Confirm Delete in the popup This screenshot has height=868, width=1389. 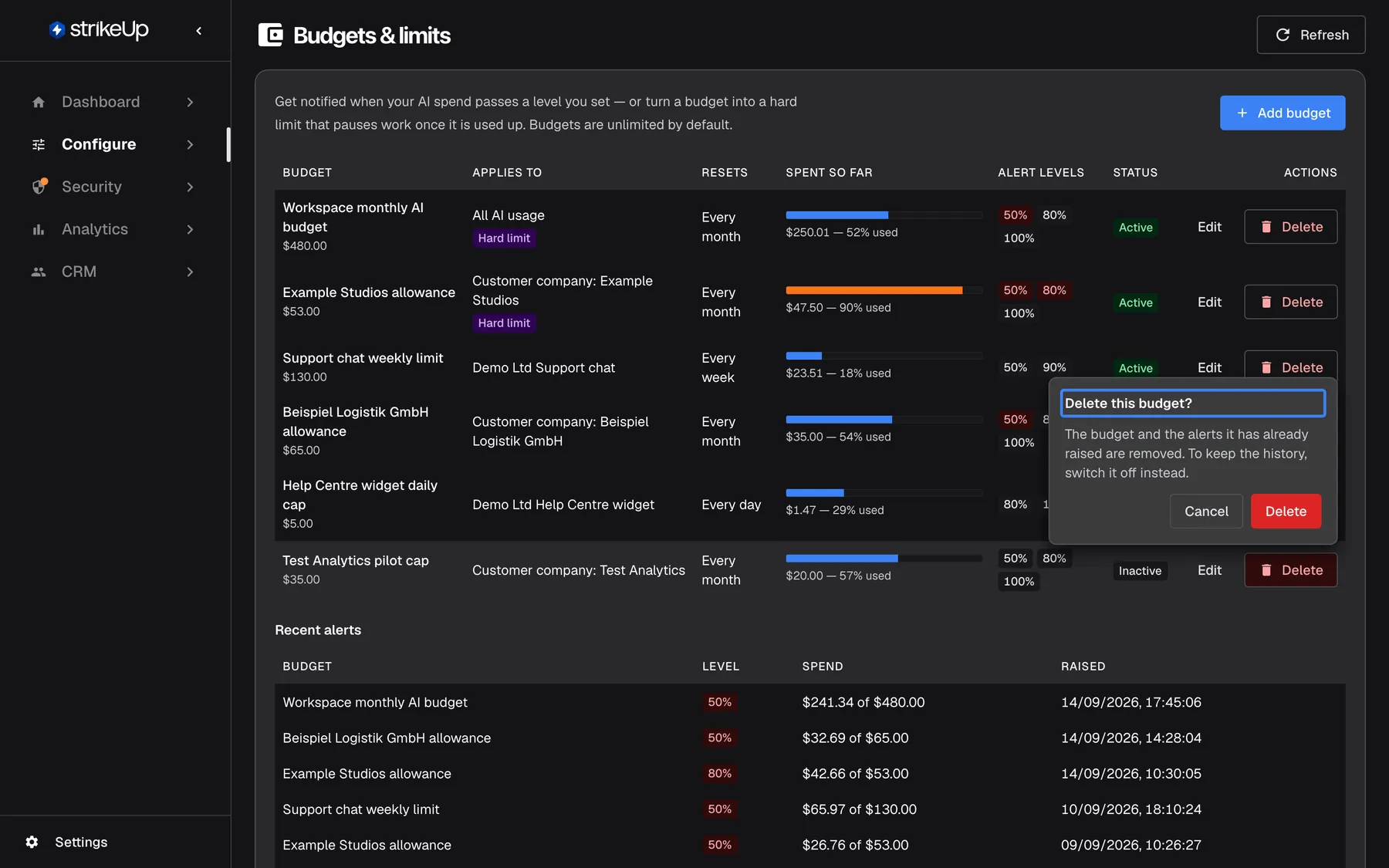1286,511
